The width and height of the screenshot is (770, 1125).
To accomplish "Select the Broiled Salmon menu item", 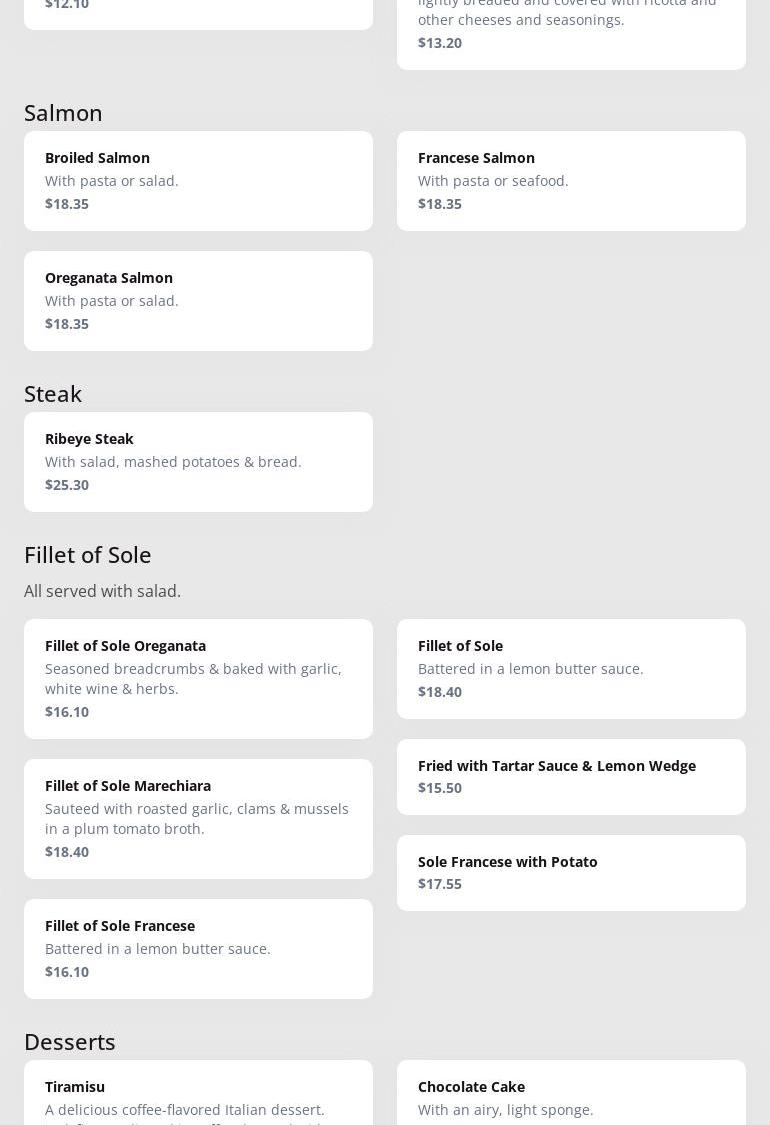I will 198,181.
